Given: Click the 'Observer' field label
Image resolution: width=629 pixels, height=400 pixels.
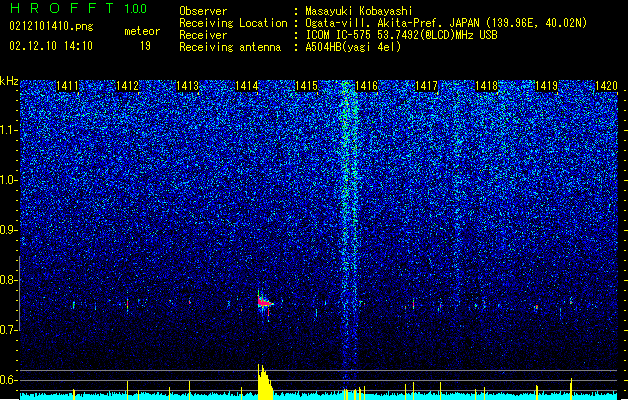Looking at the screenshot, I should [x=203, y=11].
